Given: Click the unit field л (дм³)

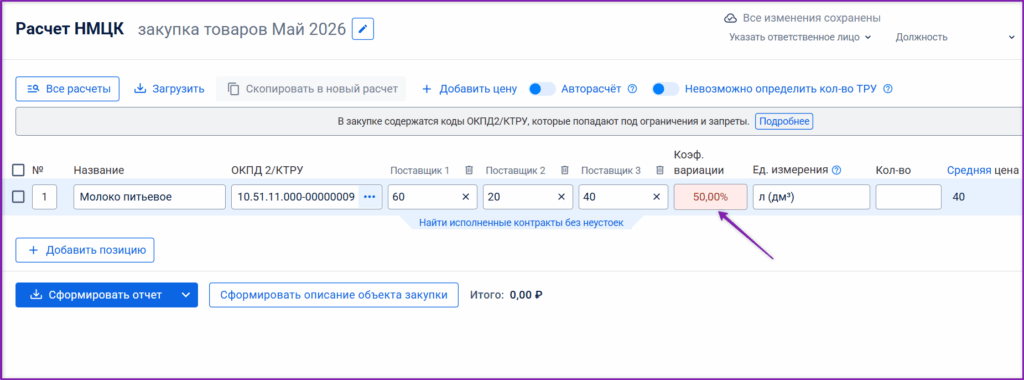Looking at the screenshot, I should [811, 197].
